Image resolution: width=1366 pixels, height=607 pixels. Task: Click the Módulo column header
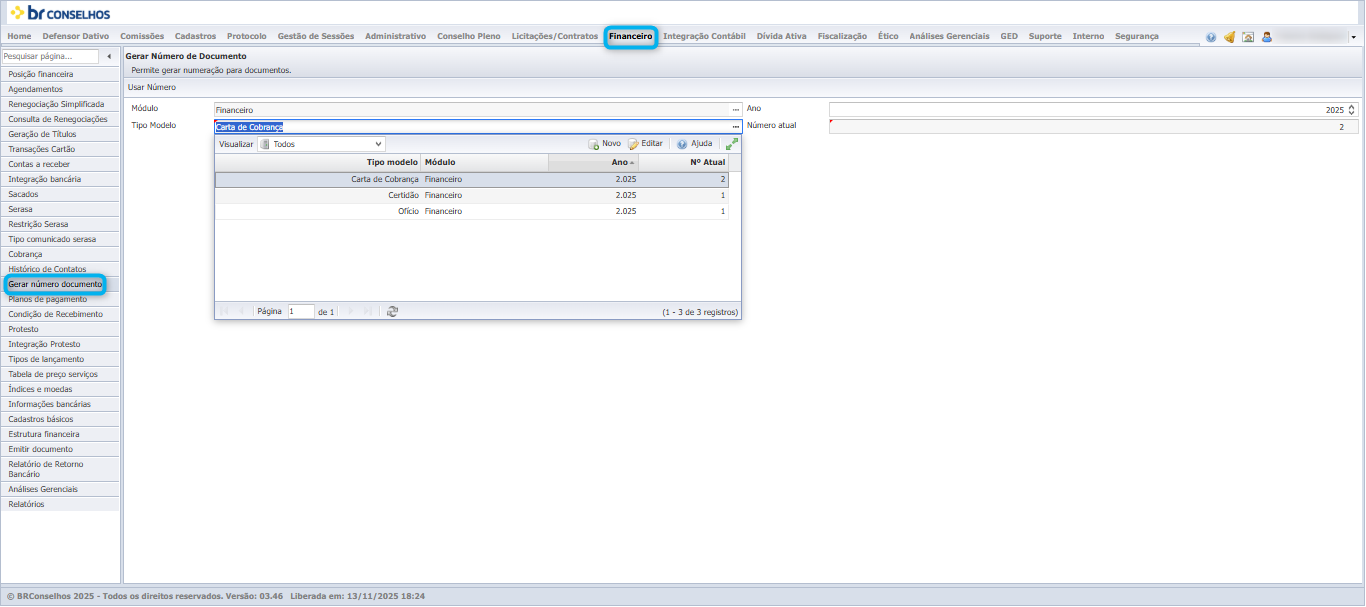coord(484,162)
